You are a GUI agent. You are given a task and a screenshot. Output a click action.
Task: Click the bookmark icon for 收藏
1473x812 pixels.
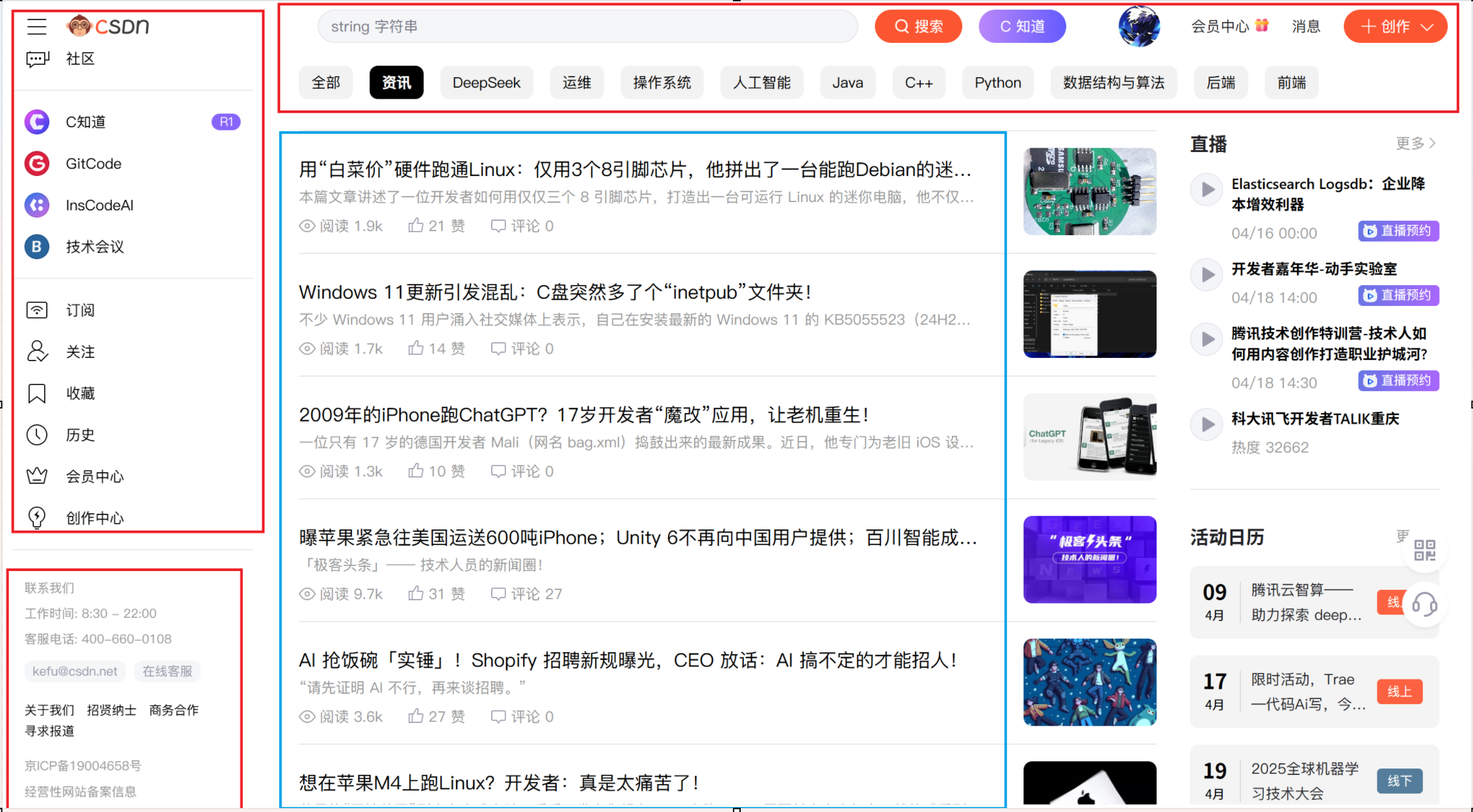[x=37, y=394]
